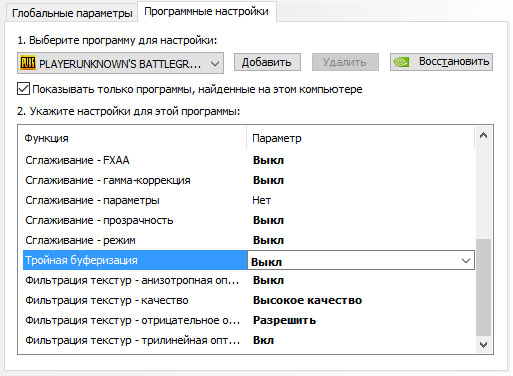Image resolution: width=513 pixels, height=376 pixels.
Task: Select the Фильтрация текстур - трилинейная оптимизация row
Action: click(x=249, y=340)
